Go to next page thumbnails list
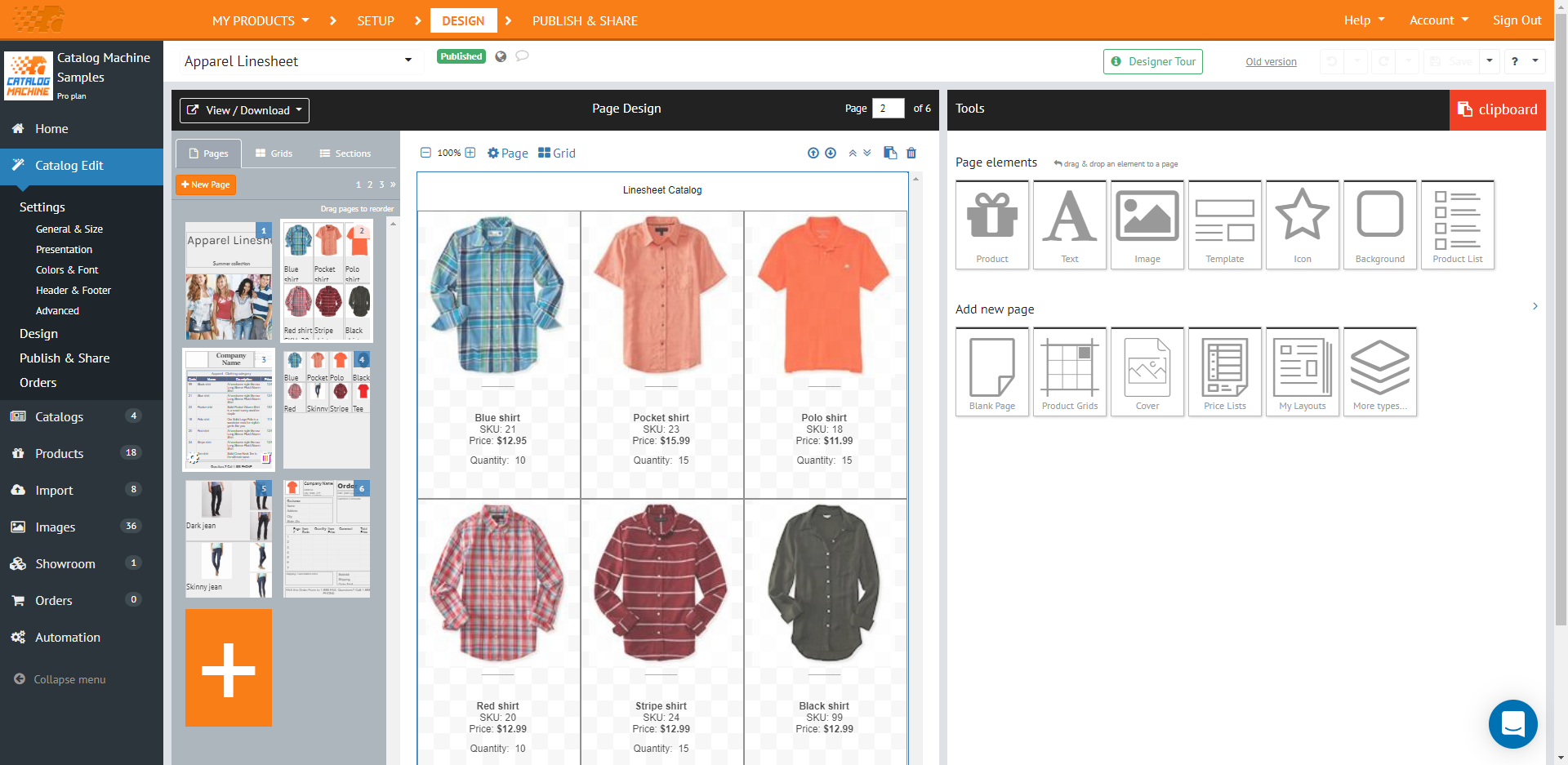This screenshot has height=765, width=1568. point(393,185)
